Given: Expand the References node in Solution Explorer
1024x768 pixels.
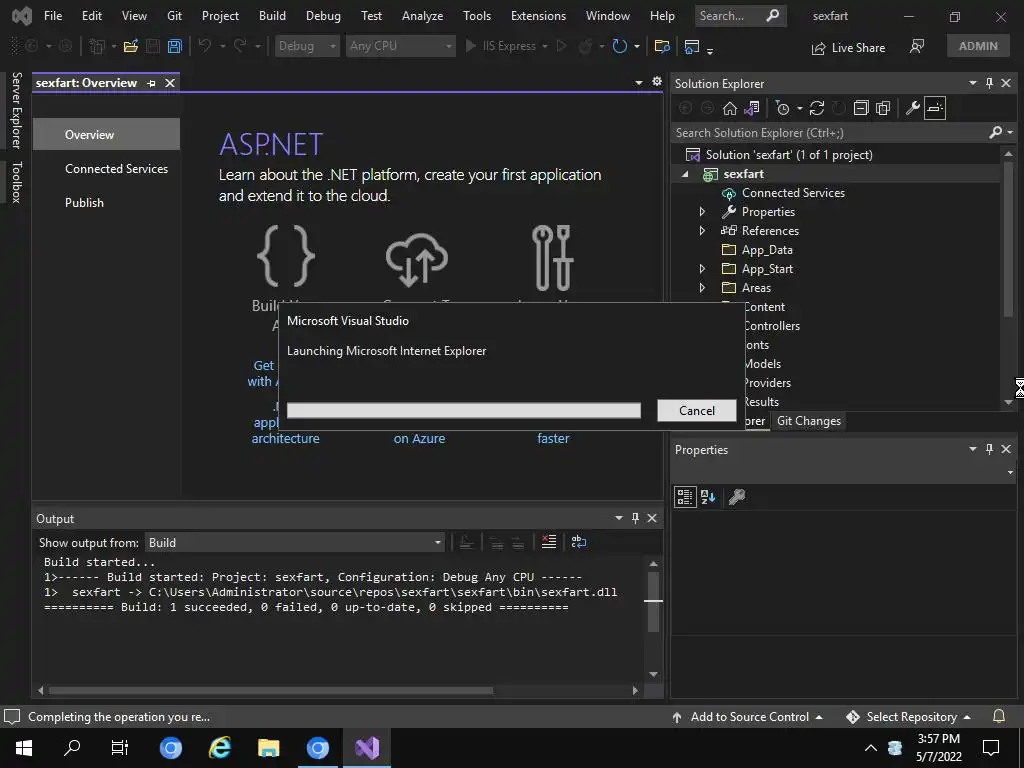Looking at the screenshot, I should [x=702, y=231].
